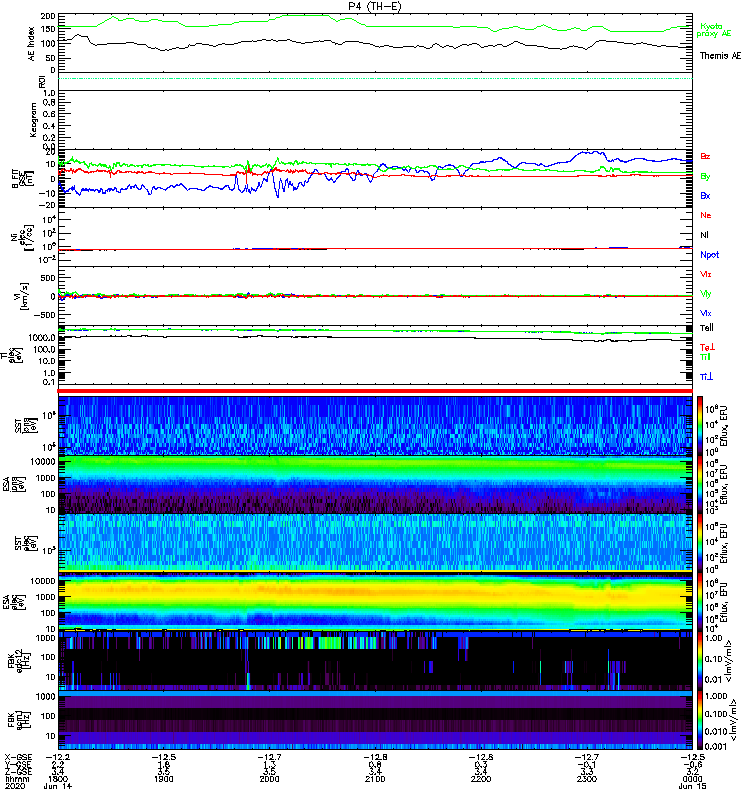The image size is (750, 800).
Task: Click the "2200" time tick label
Action: [x=481, y=779]
